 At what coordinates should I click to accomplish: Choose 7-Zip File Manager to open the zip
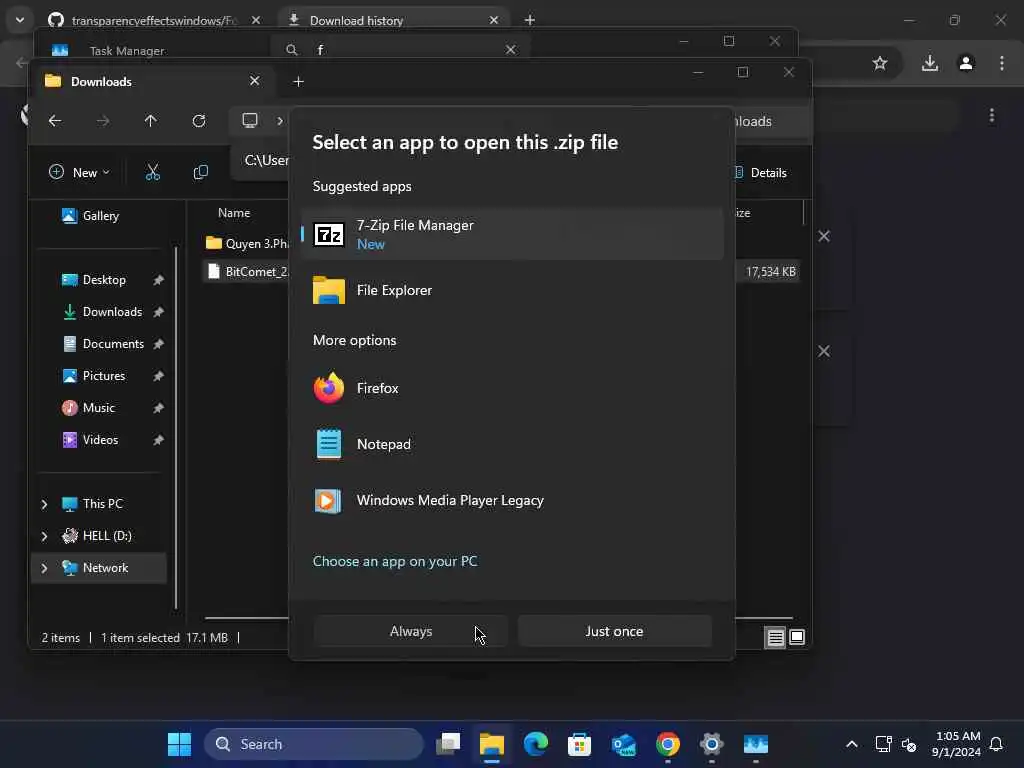coord(512,234)
